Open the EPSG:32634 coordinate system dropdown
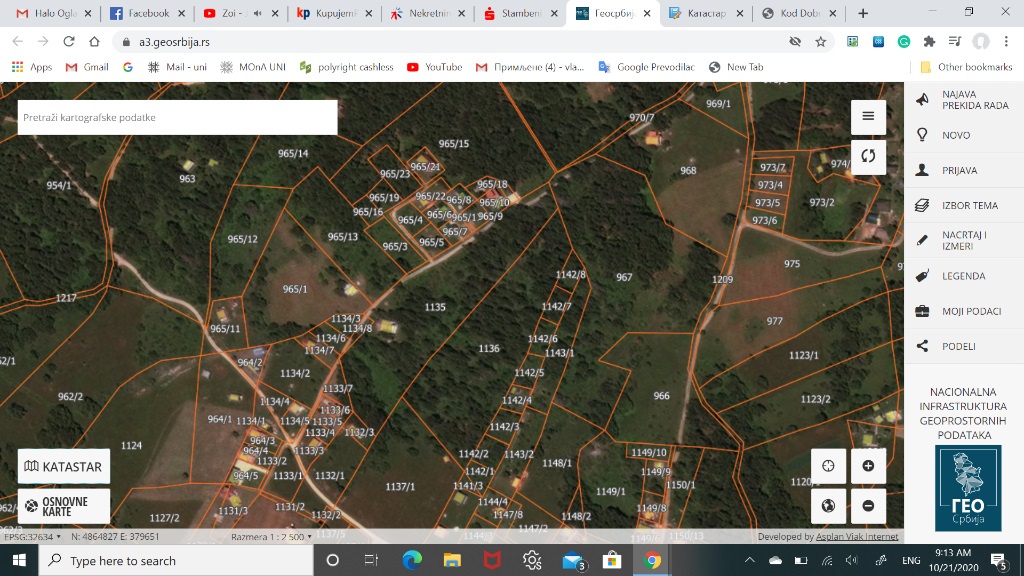 pyautogui.click(x=32, y=537)
